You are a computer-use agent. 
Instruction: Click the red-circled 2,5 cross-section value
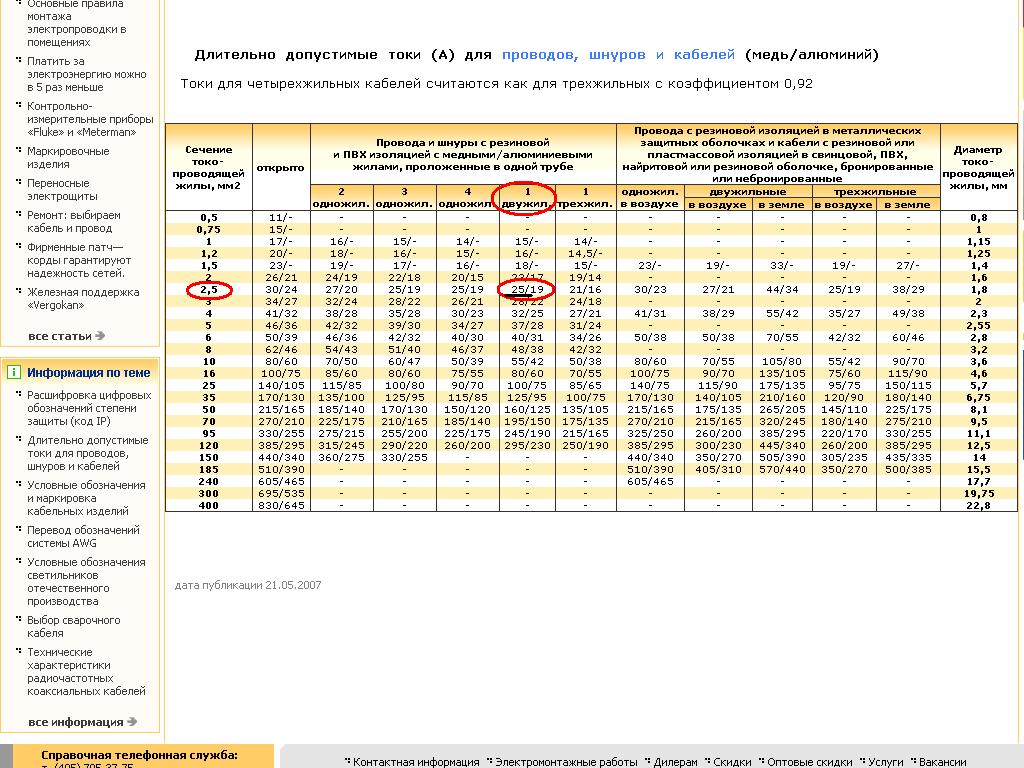[209, 289]
